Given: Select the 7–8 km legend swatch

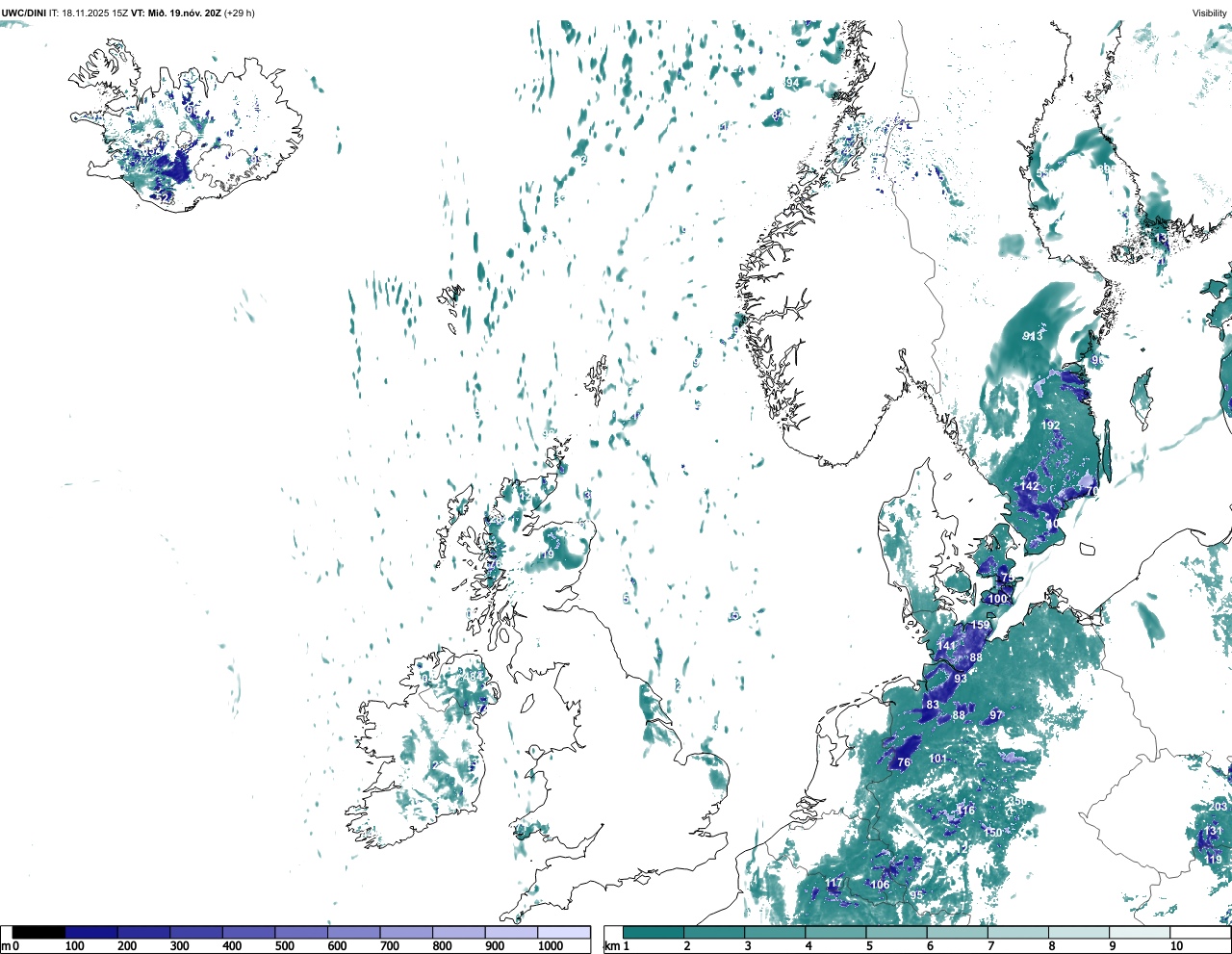Looking at the screenshot, I should point(1019,933).
